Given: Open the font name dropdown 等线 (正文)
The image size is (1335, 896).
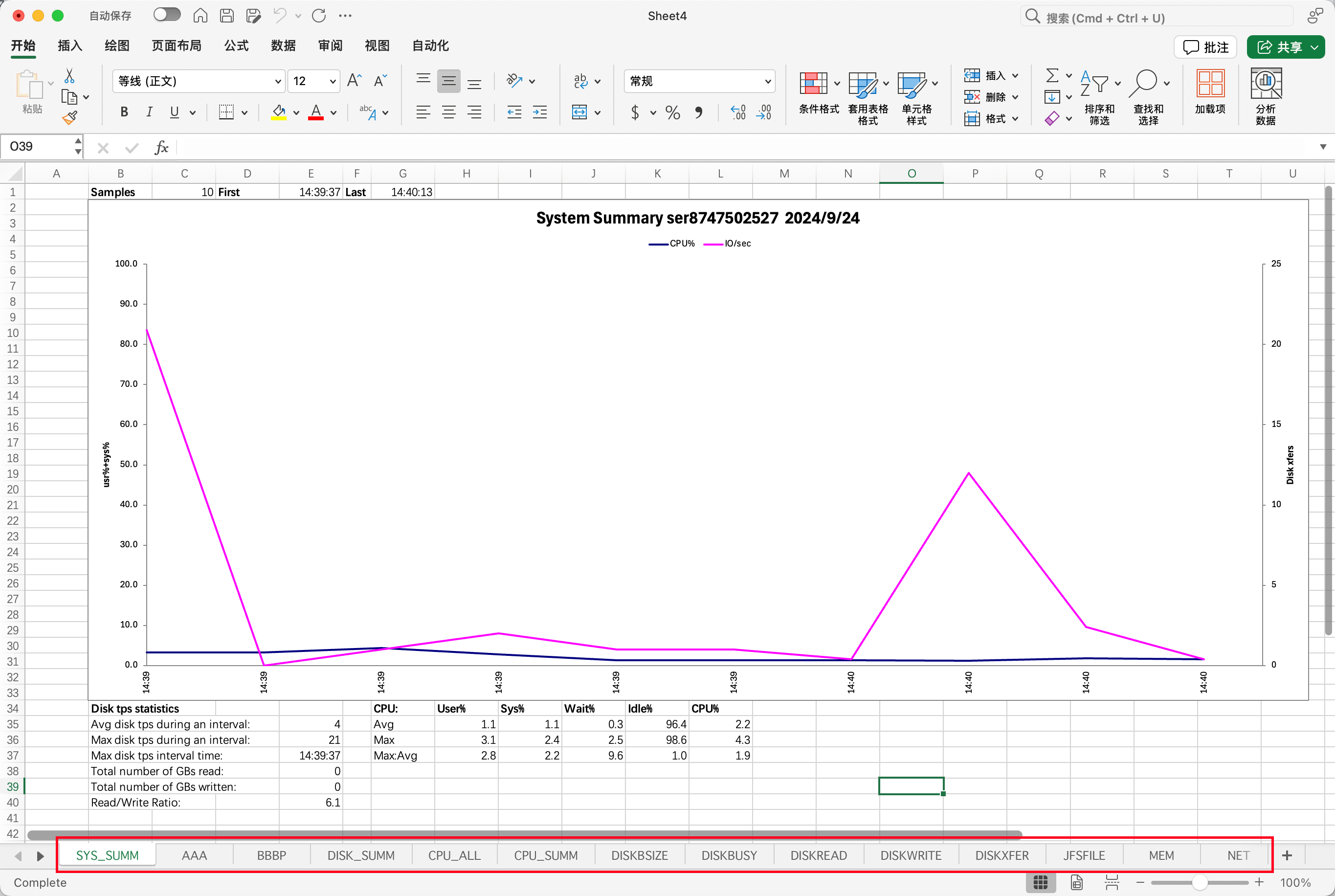Looking at the screenshot, I should (278, 81).
